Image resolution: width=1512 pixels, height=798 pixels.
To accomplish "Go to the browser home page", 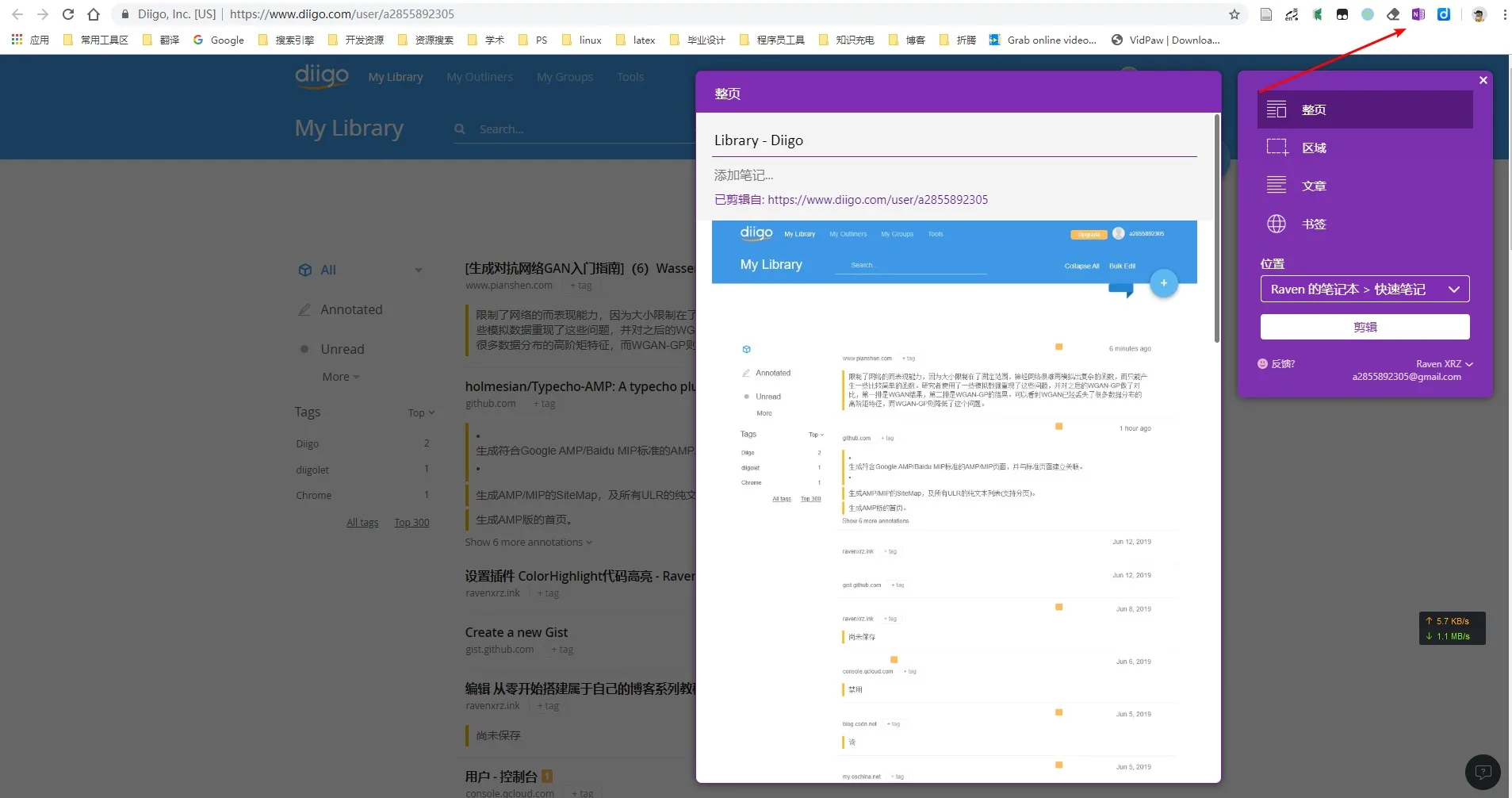I will [x=94, y=14].
